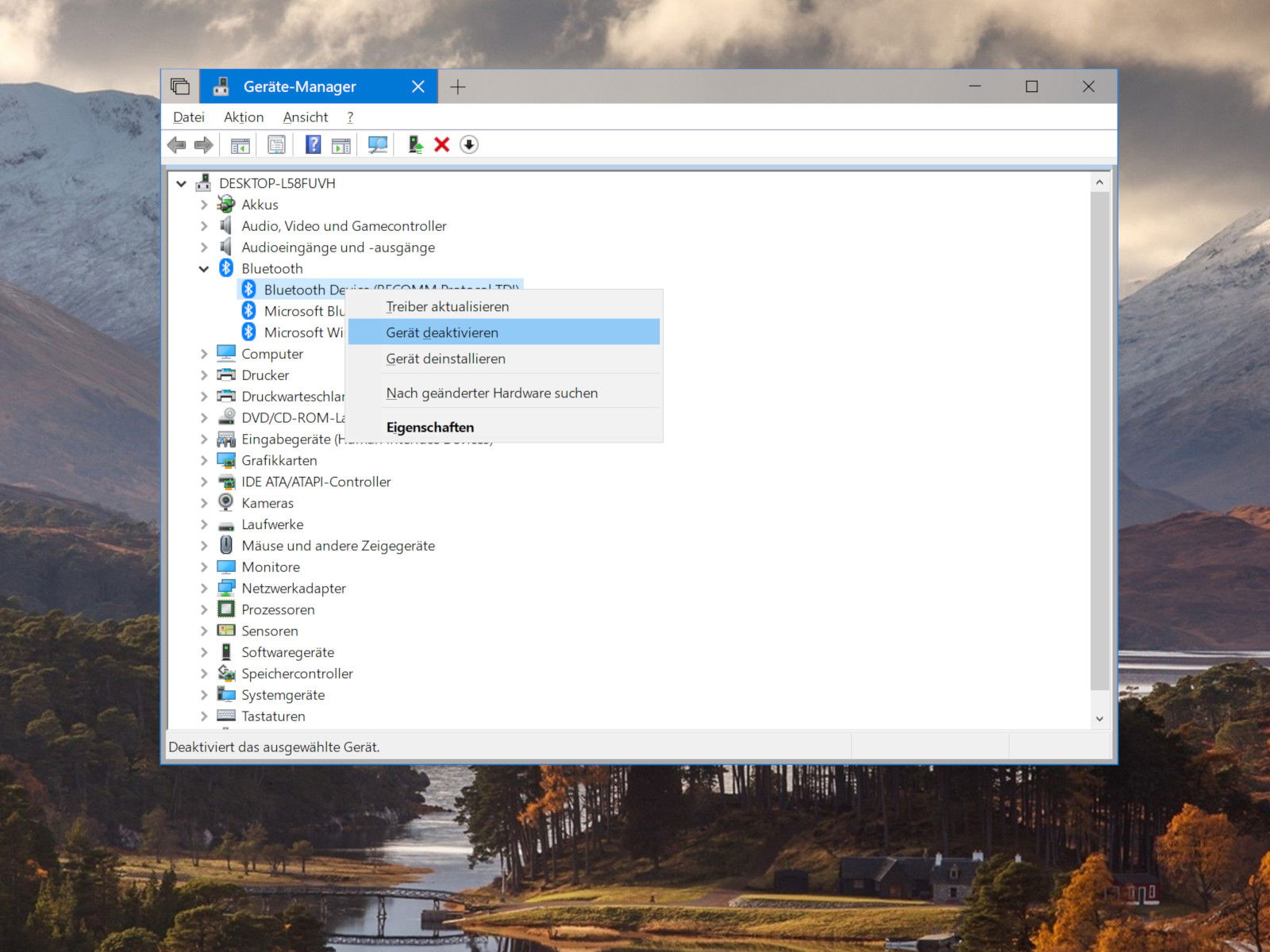Open the ? help menu

350,117
